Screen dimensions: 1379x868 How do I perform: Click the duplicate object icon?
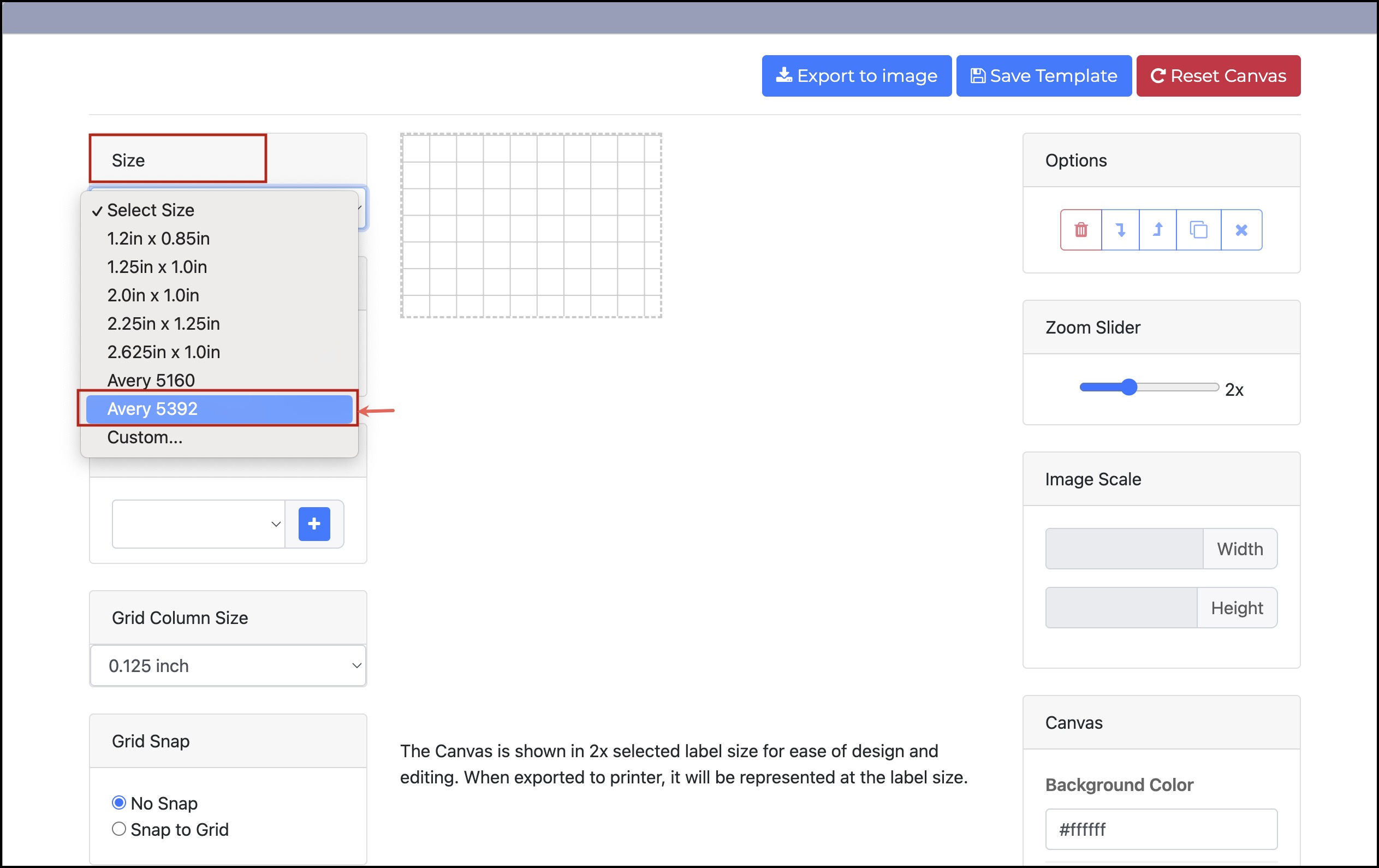tap(1198, 230)
